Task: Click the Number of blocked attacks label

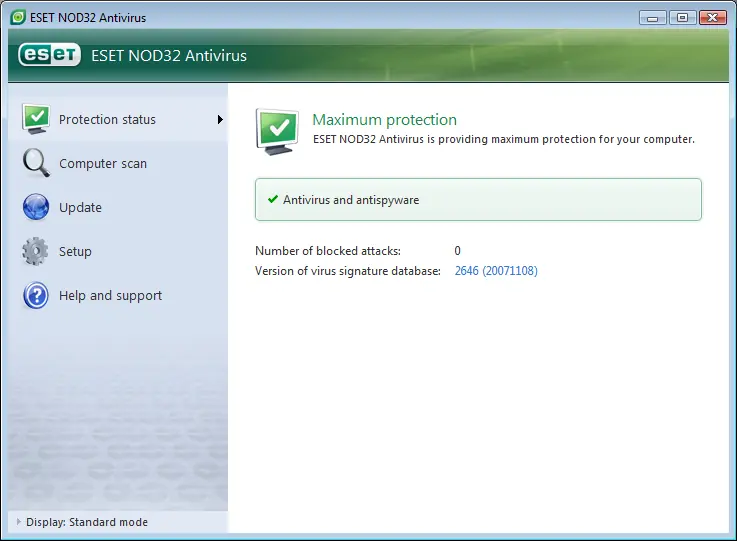Action: [328, 251]
